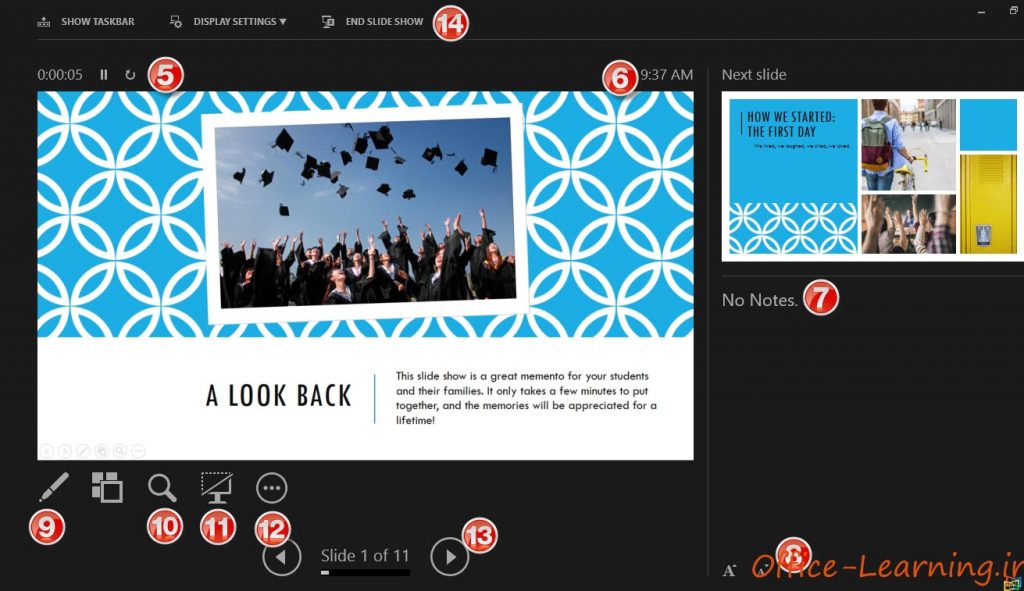This screenshot has height=591, width=1024.
Task: Decrease the notes text size
Action: pos(764,570)
